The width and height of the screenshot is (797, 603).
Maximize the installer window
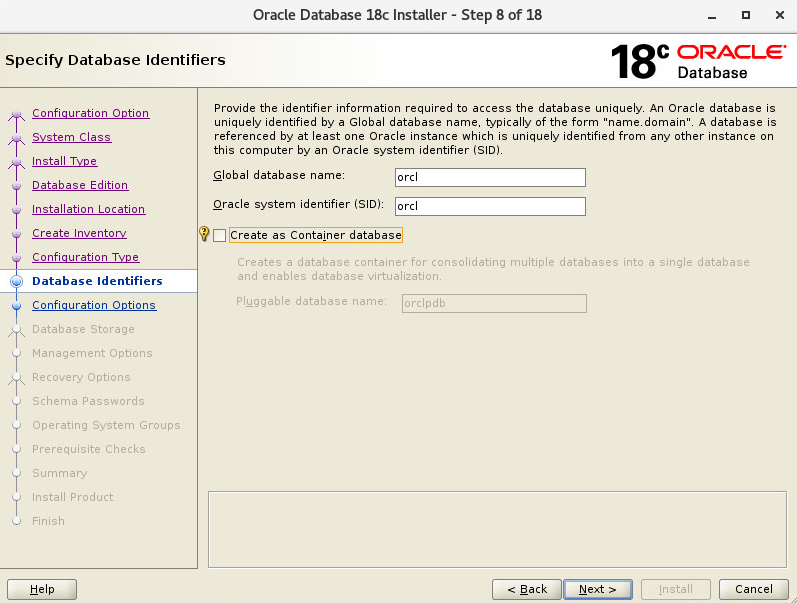746,15
